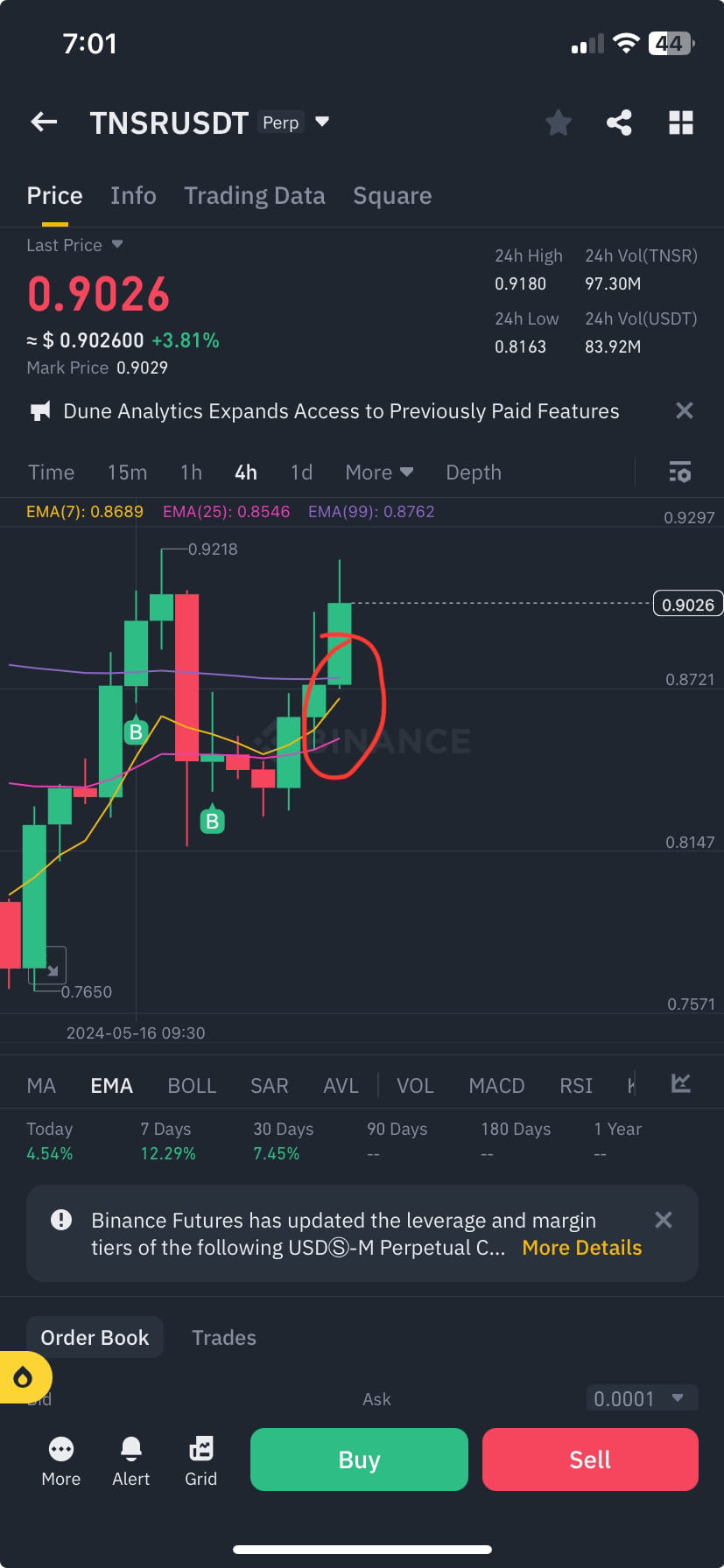Switch to the Trades tab

click(x=223, y=1337)
